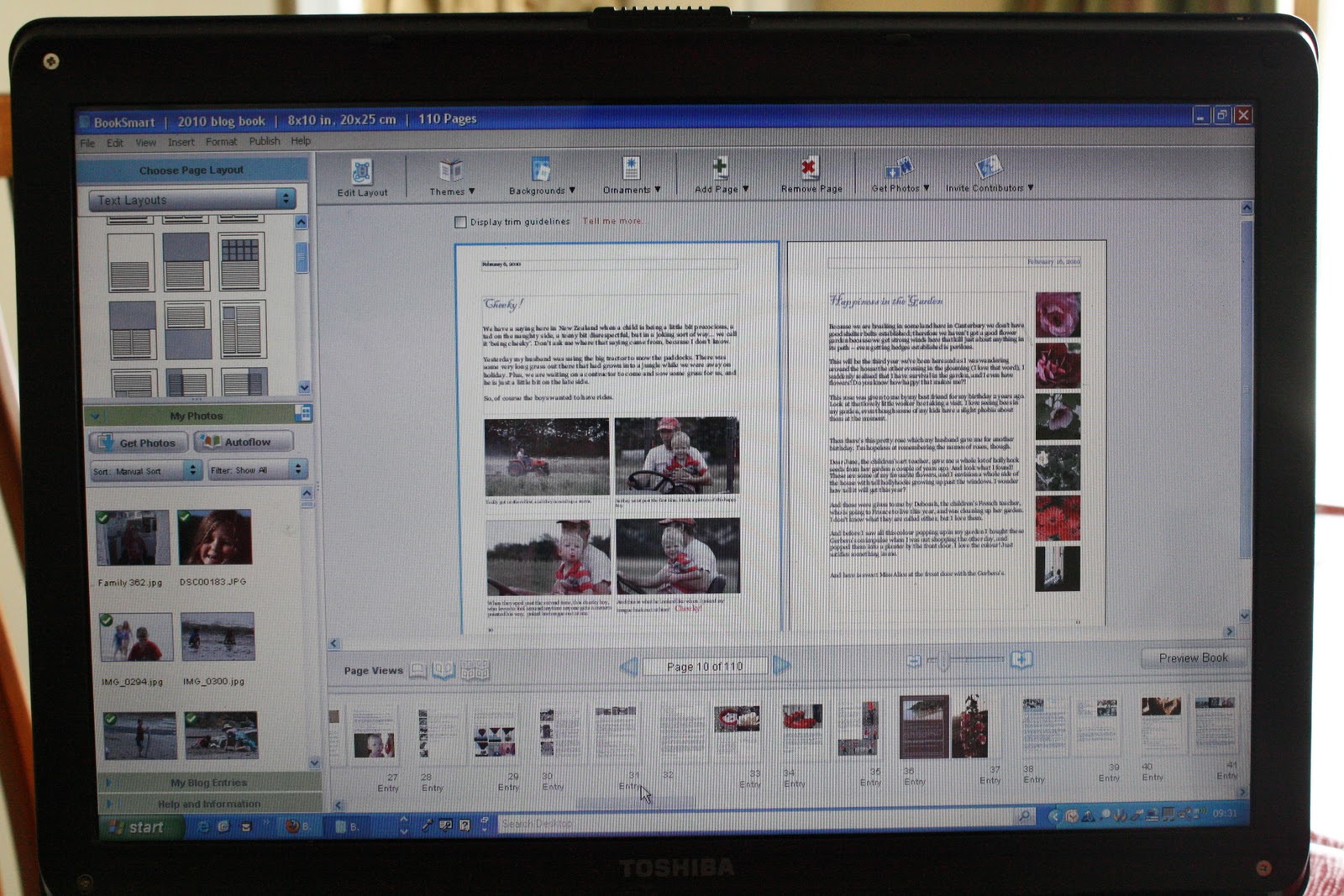Open the File menu

tap(87, 143)
